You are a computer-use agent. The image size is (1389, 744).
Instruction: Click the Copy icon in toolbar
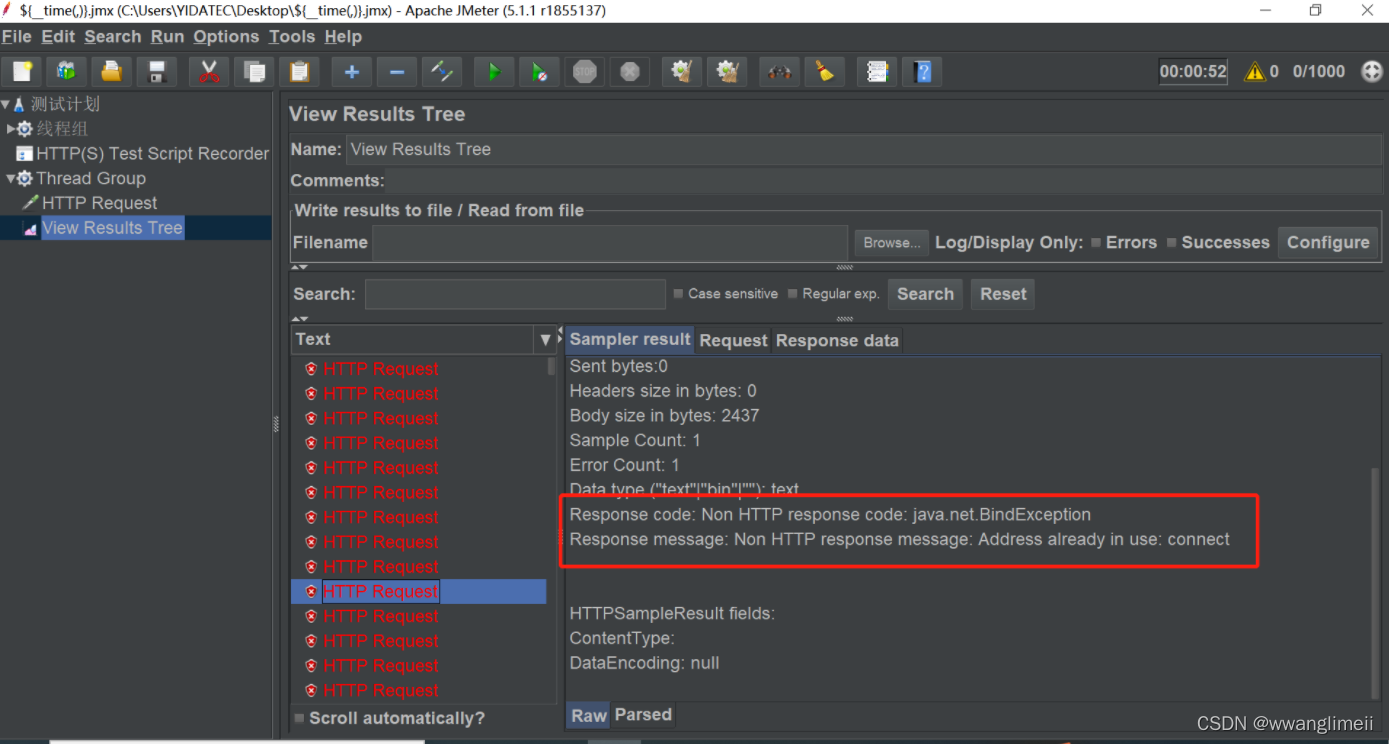[255, 71]
